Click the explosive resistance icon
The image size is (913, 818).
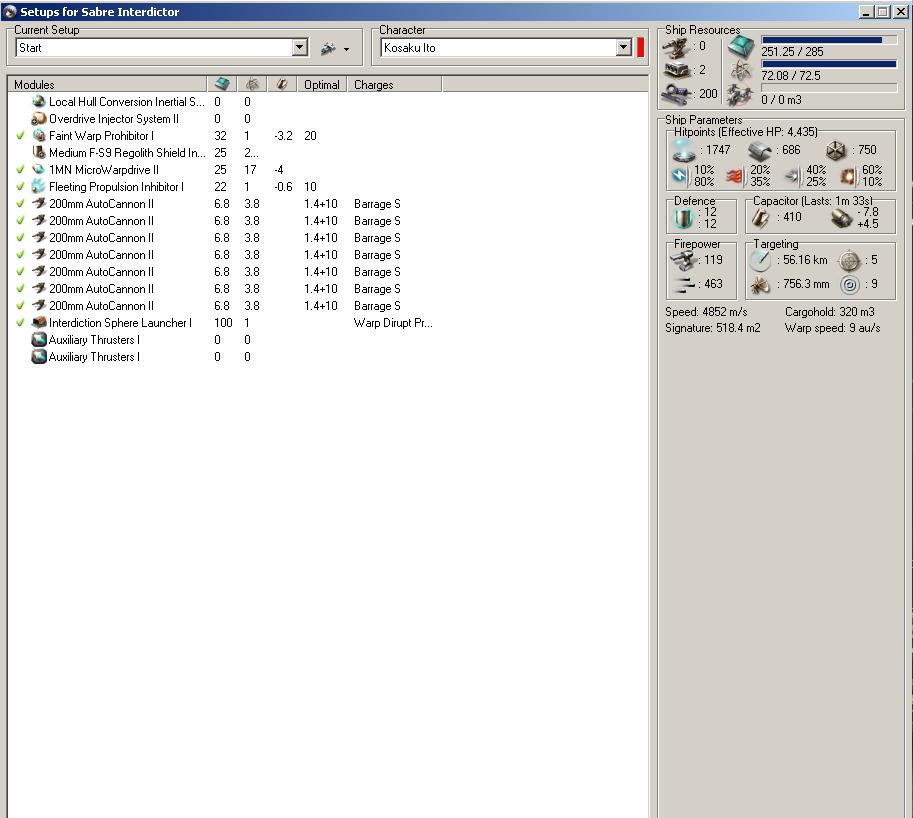tap(848, 176)
